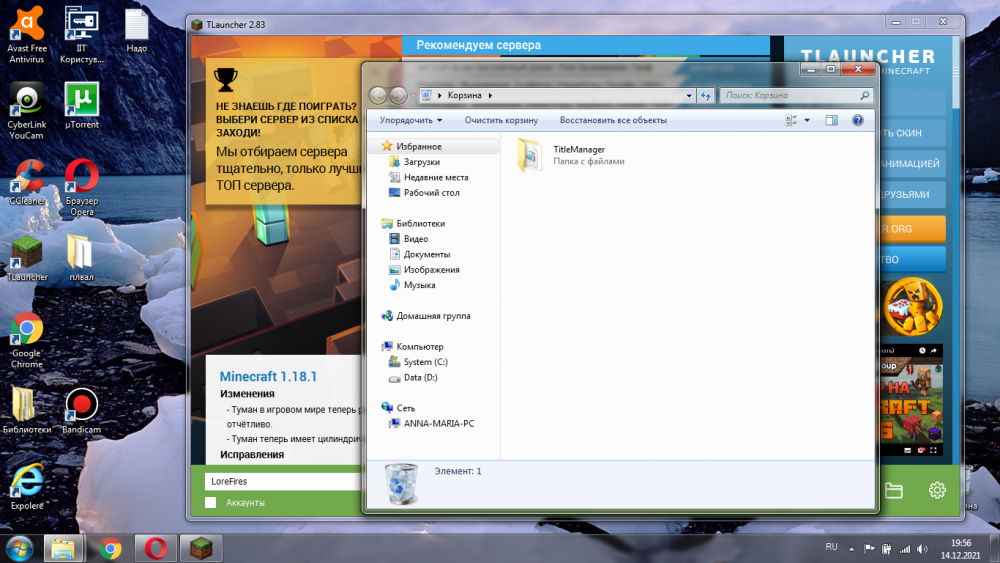Expand the arrow after Корзина in address bar
1000x563 pixels.
pyautogui.click(x=490, y=96)
